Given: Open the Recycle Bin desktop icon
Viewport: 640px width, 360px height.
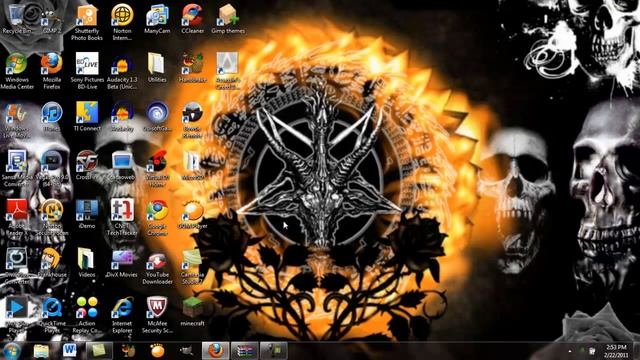Looking at the screenshot, I should [17, 18].
